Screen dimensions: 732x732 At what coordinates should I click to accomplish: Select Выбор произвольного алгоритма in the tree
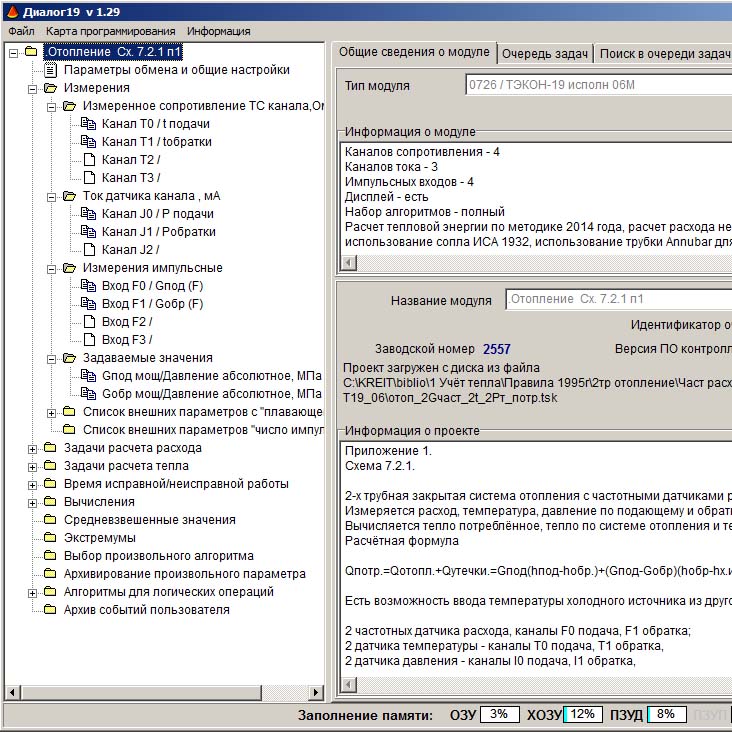[x=158, y=556]
